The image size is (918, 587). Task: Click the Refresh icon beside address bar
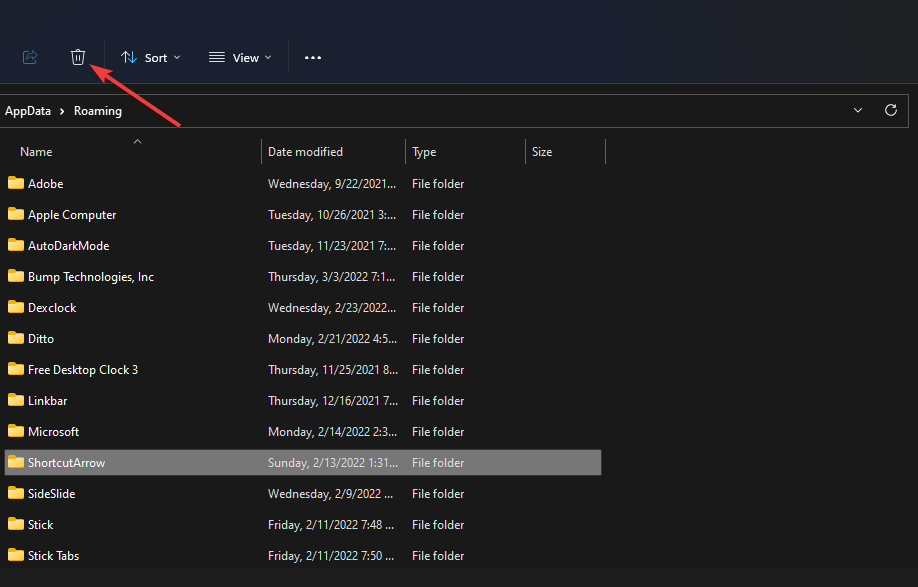click(890, 111)
